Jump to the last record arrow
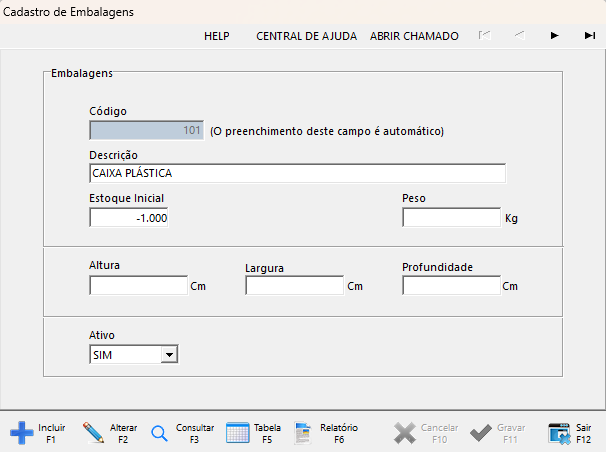Screen dimensions: 606x452 coord(589,36)
